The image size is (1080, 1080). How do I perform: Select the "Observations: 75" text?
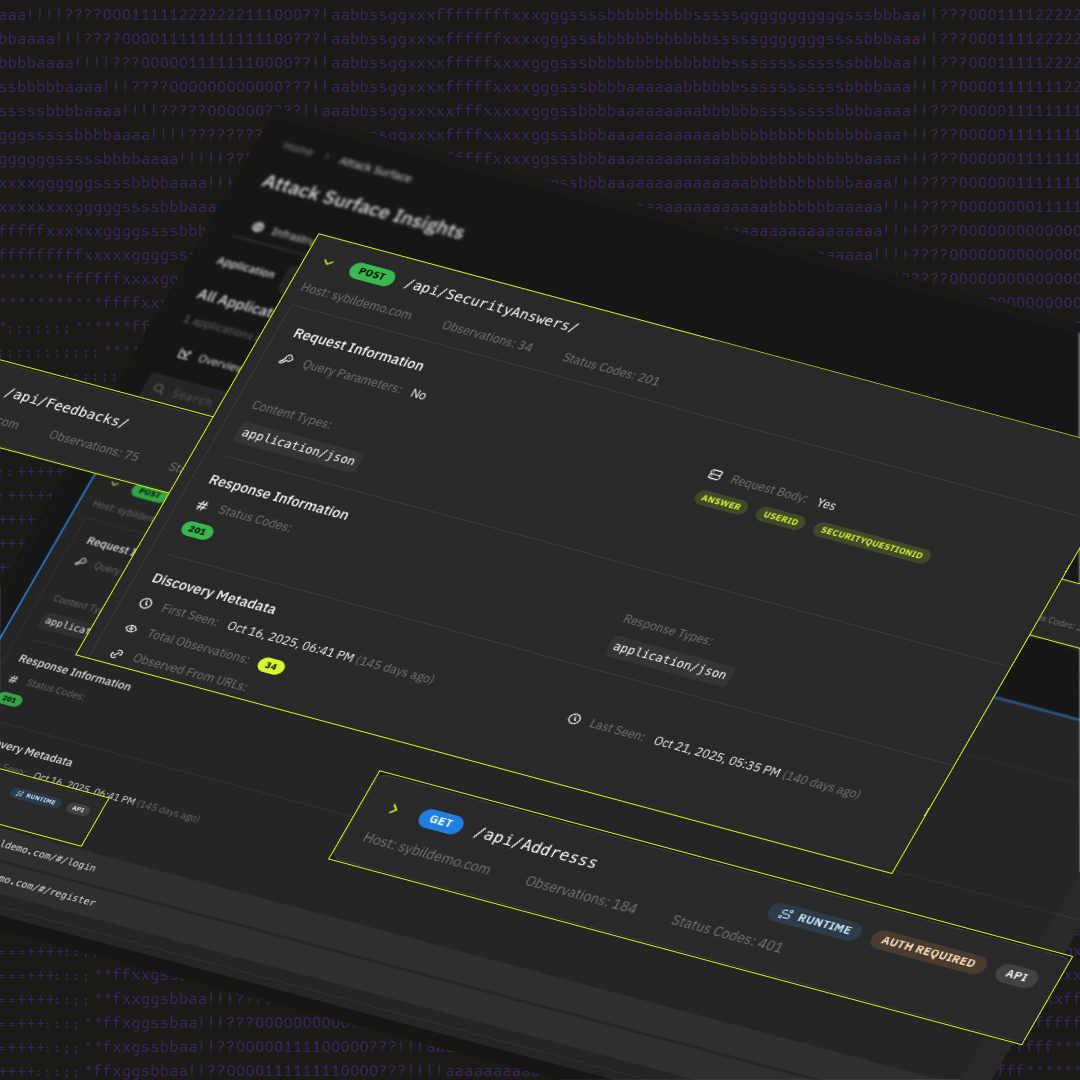(x=94, y=446)
